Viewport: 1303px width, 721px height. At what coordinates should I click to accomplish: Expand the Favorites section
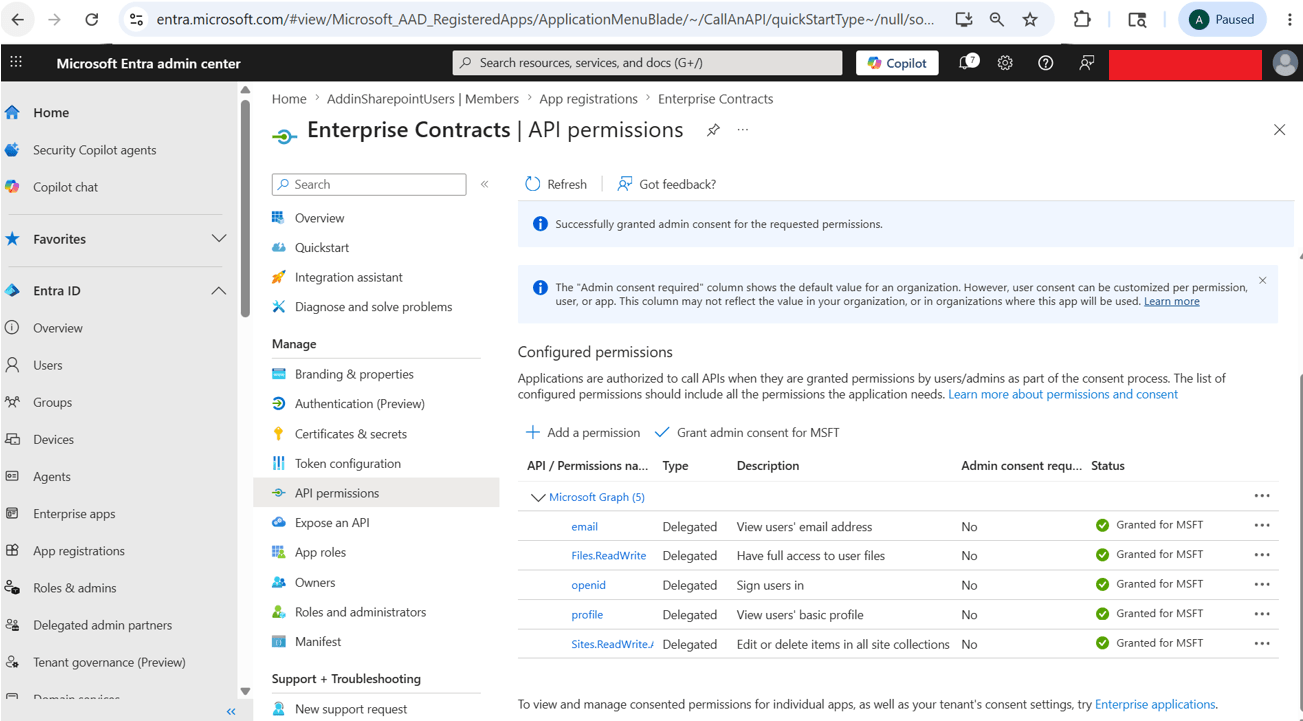click(x=219, y=239)
